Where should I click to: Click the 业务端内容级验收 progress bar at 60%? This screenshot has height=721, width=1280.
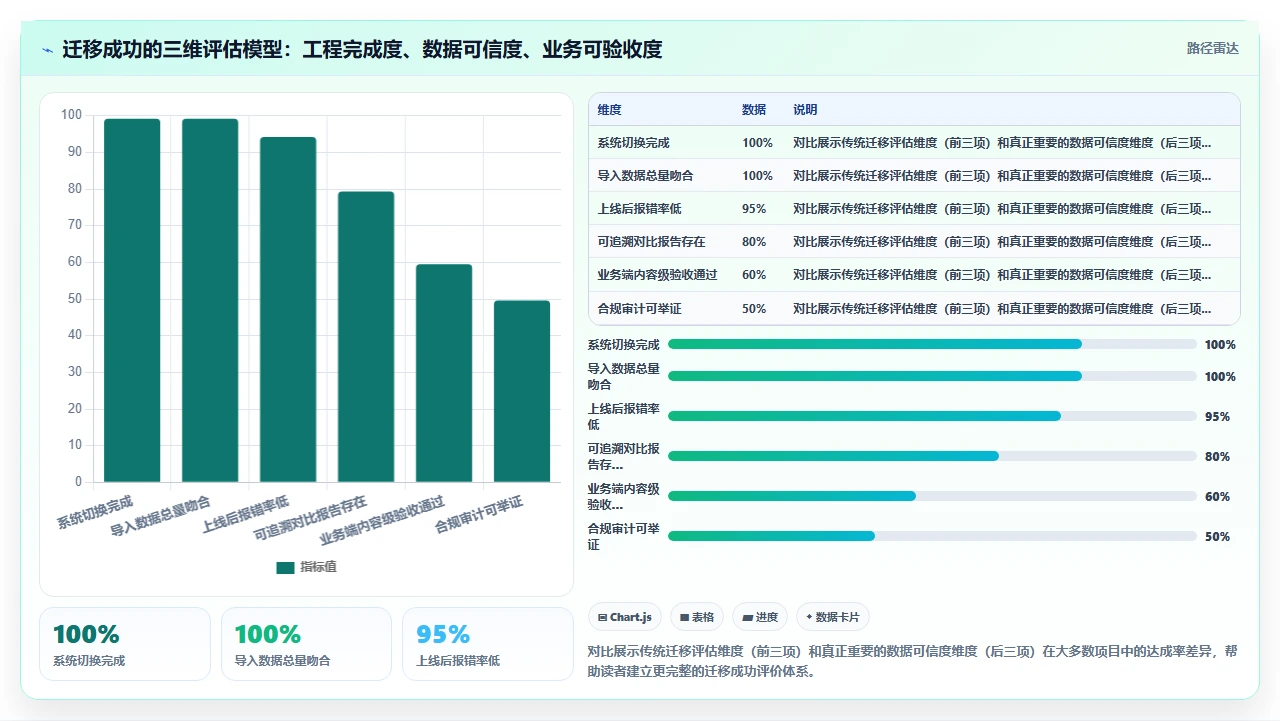(x=932, y=496)
